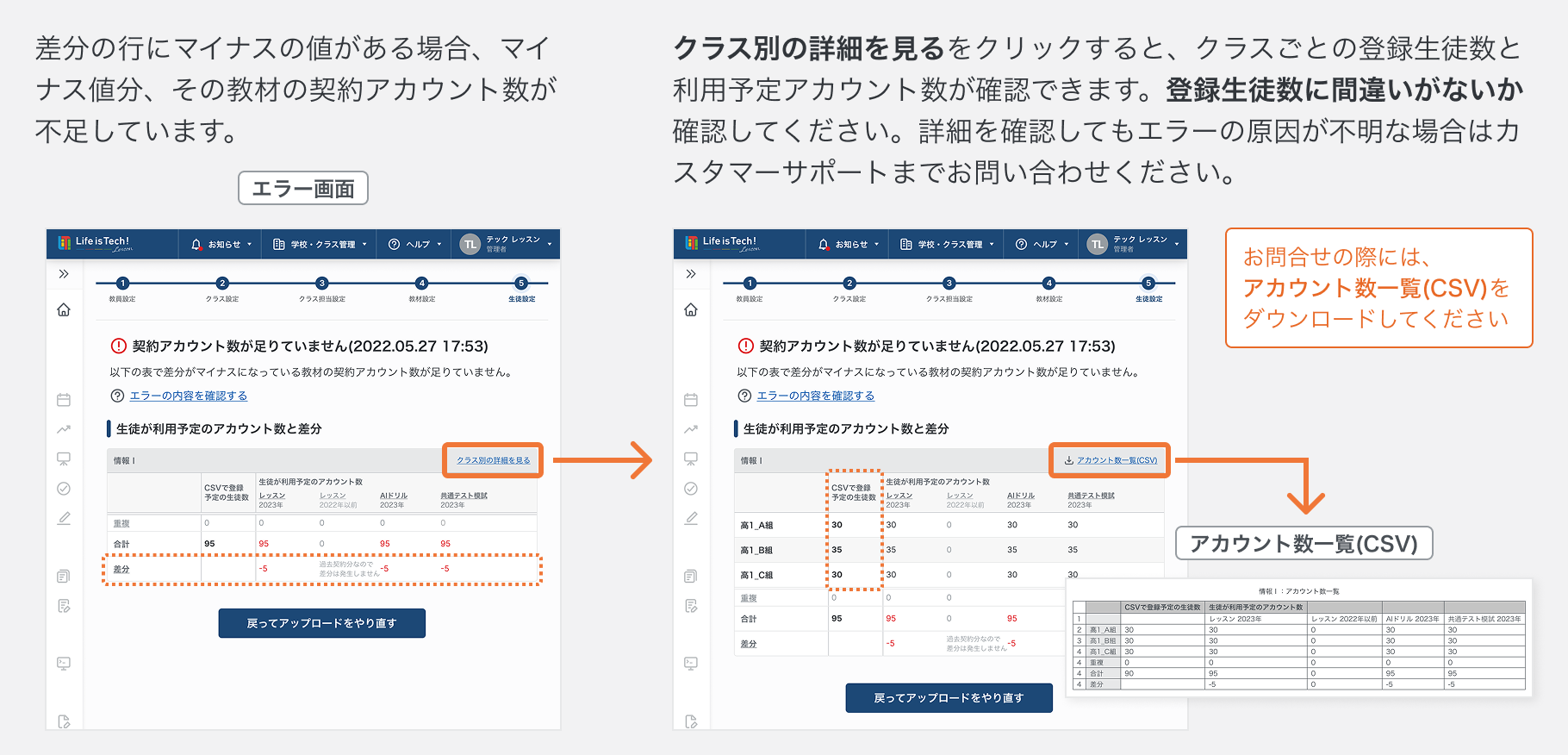Image resolution: width=1568 pixels, height=755 pixels.
Task: Click エラーの内容を確認する link in left screenshot
Action: click(x=189, y=396)
